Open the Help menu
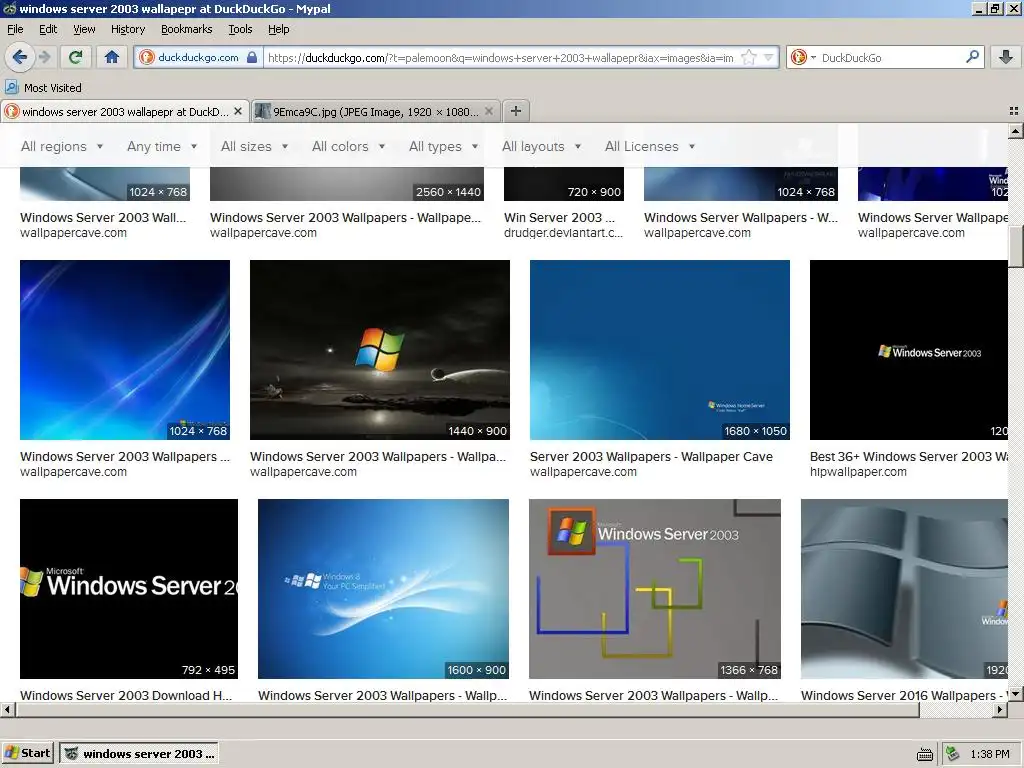 (x=279, y=29)
